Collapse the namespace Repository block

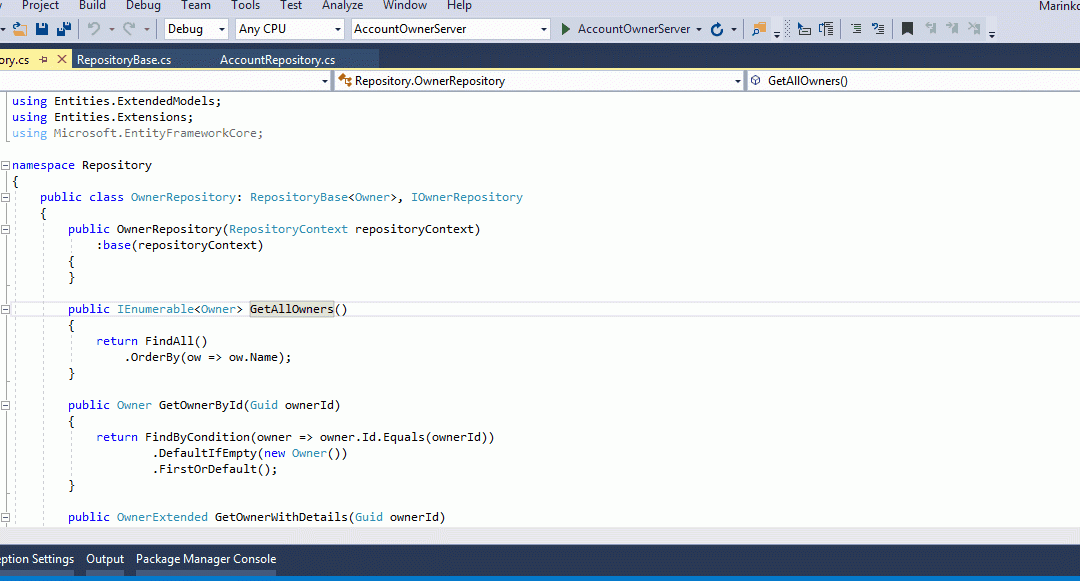click(x=5, y=165)
